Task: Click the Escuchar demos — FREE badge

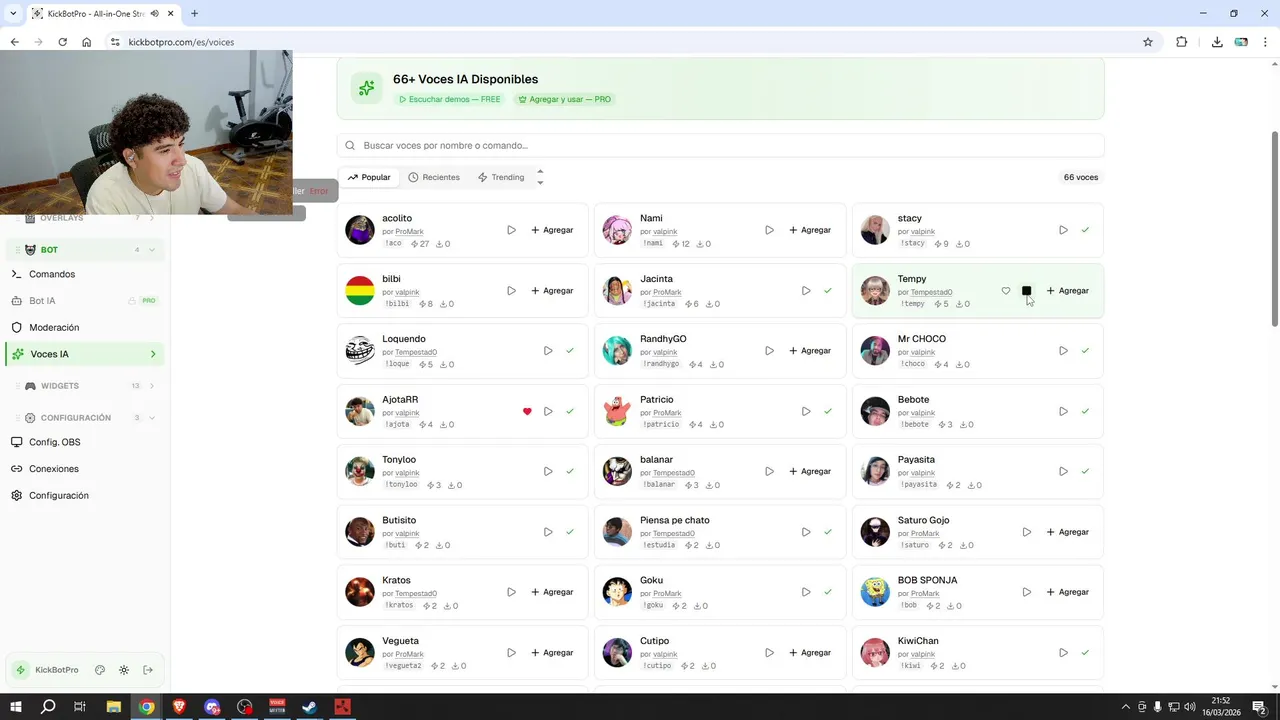Action: click(x=449, y=100)
